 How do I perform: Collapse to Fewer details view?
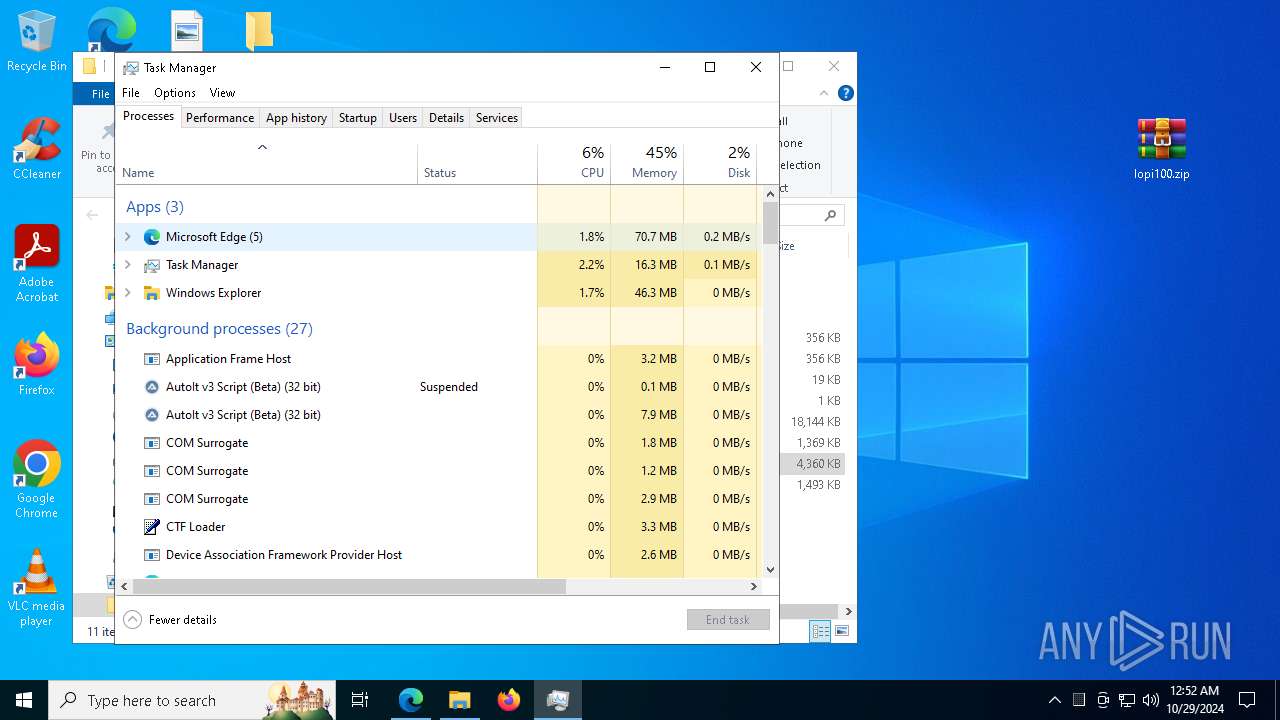[x=170, y=620]
